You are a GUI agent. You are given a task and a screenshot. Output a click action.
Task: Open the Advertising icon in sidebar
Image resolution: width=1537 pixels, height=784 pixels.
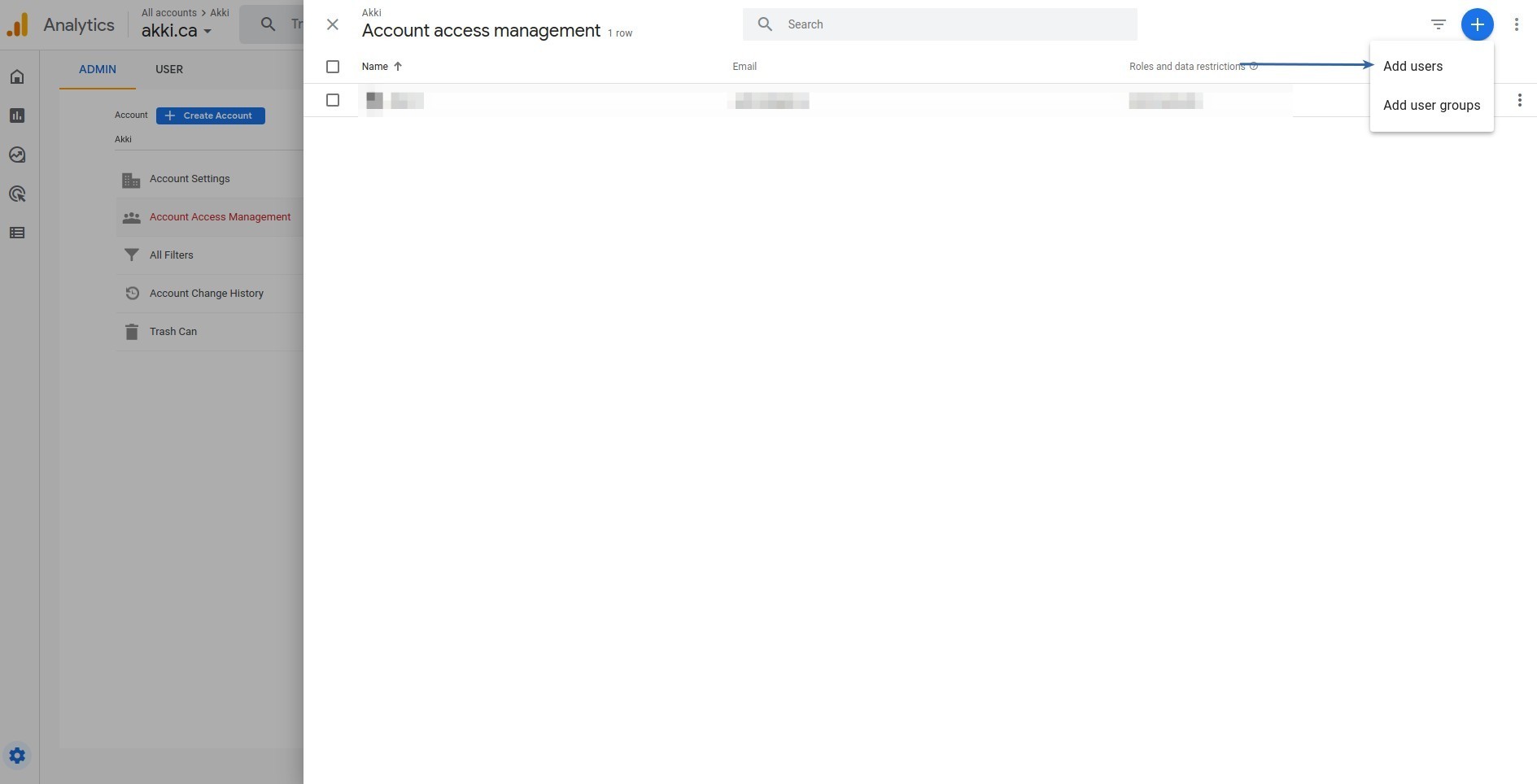[x=17, y=194]
